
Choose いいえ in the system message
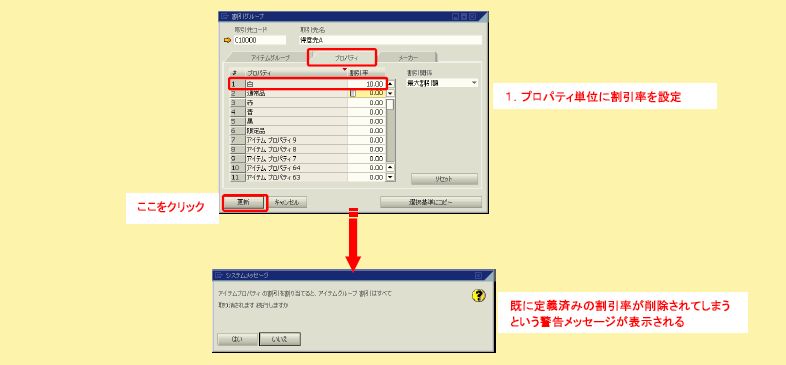[280, 339]
